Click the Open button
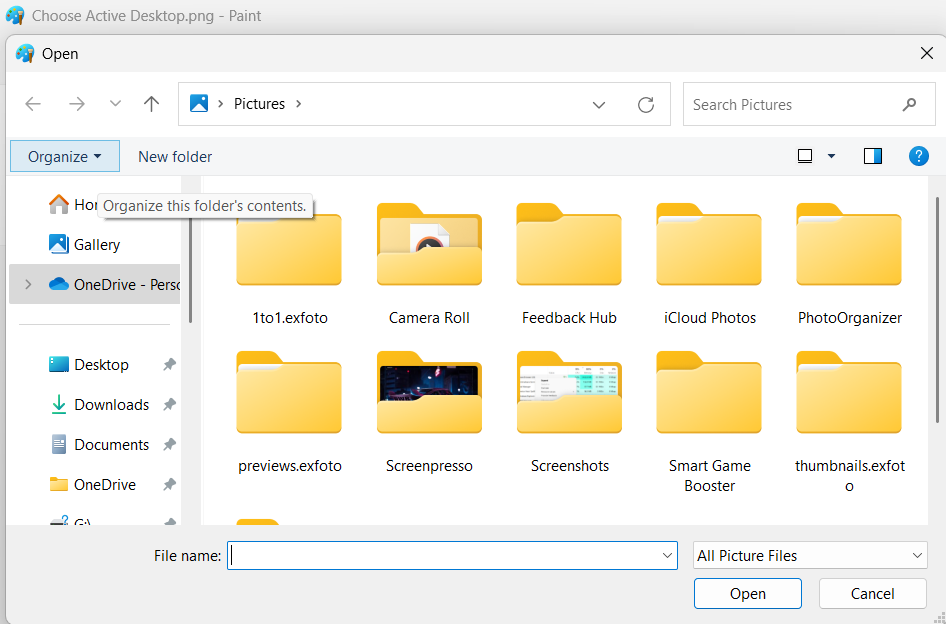This screenshot has width=946, height=624. (747, 593)
